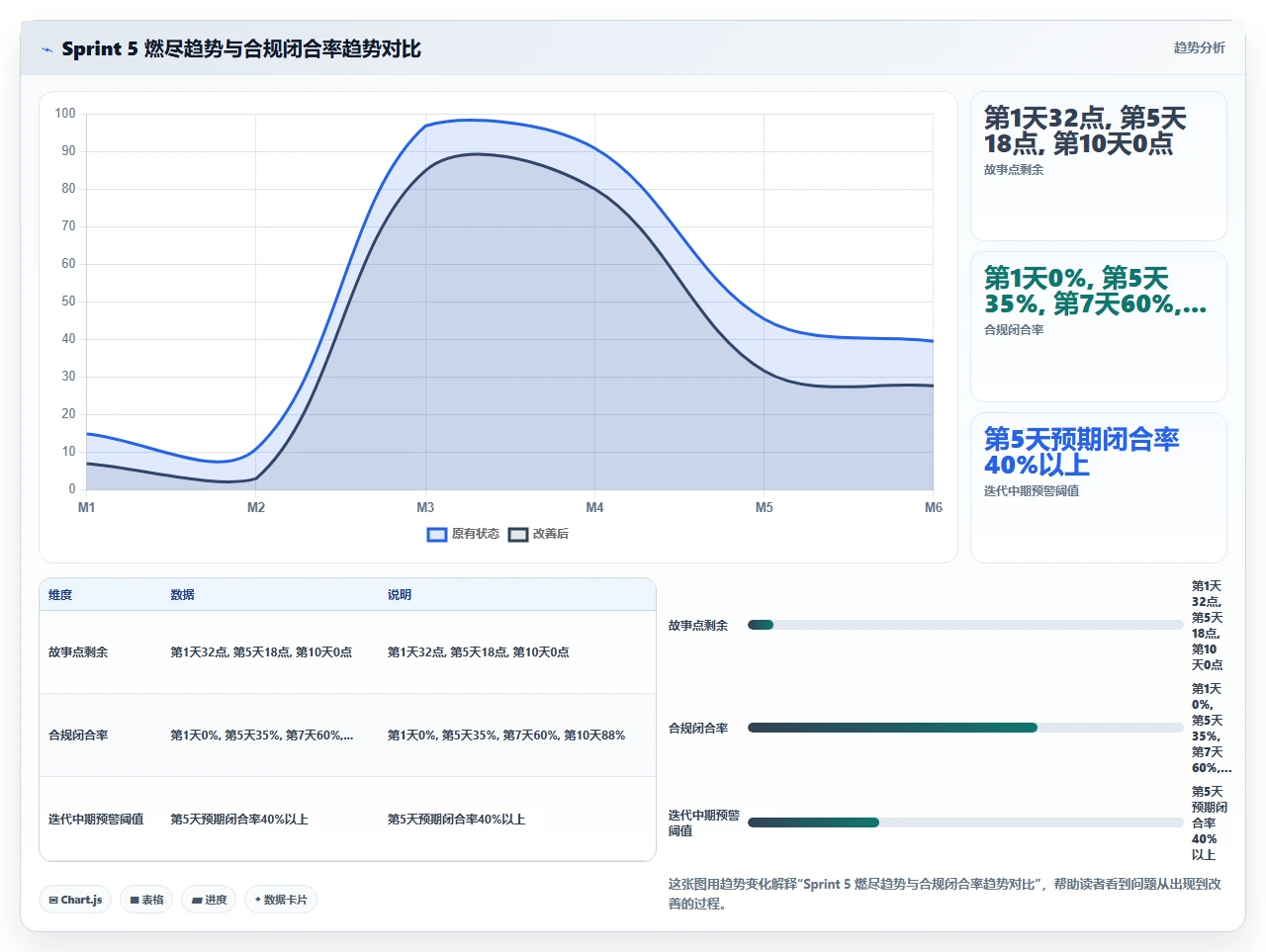Click the paragraph starting with 这张图用趋势变化解释

[x=945, y=894]
